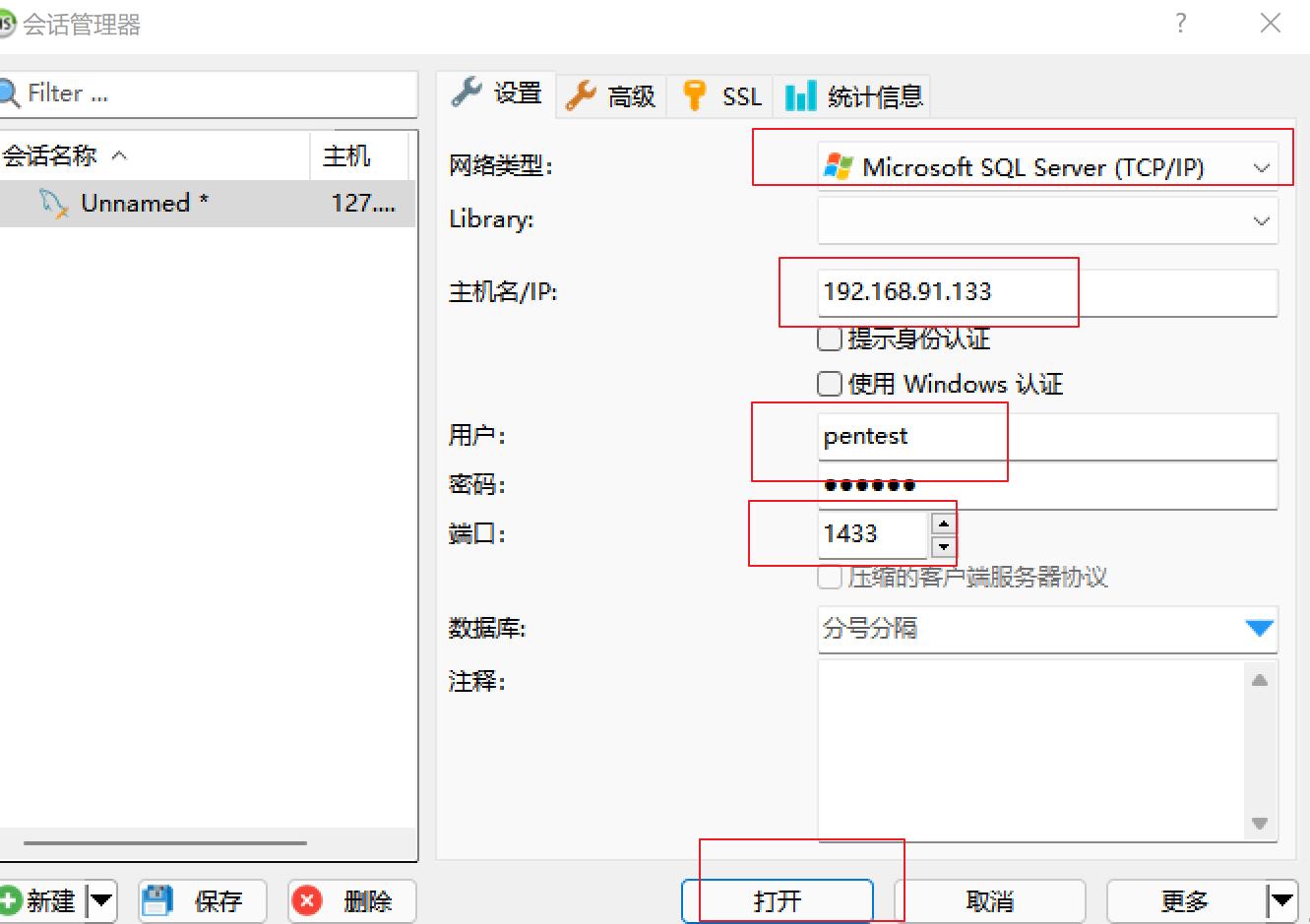1310x924 pixels.
Task: Click the port up arrow stepper
Action: (943, 524)
